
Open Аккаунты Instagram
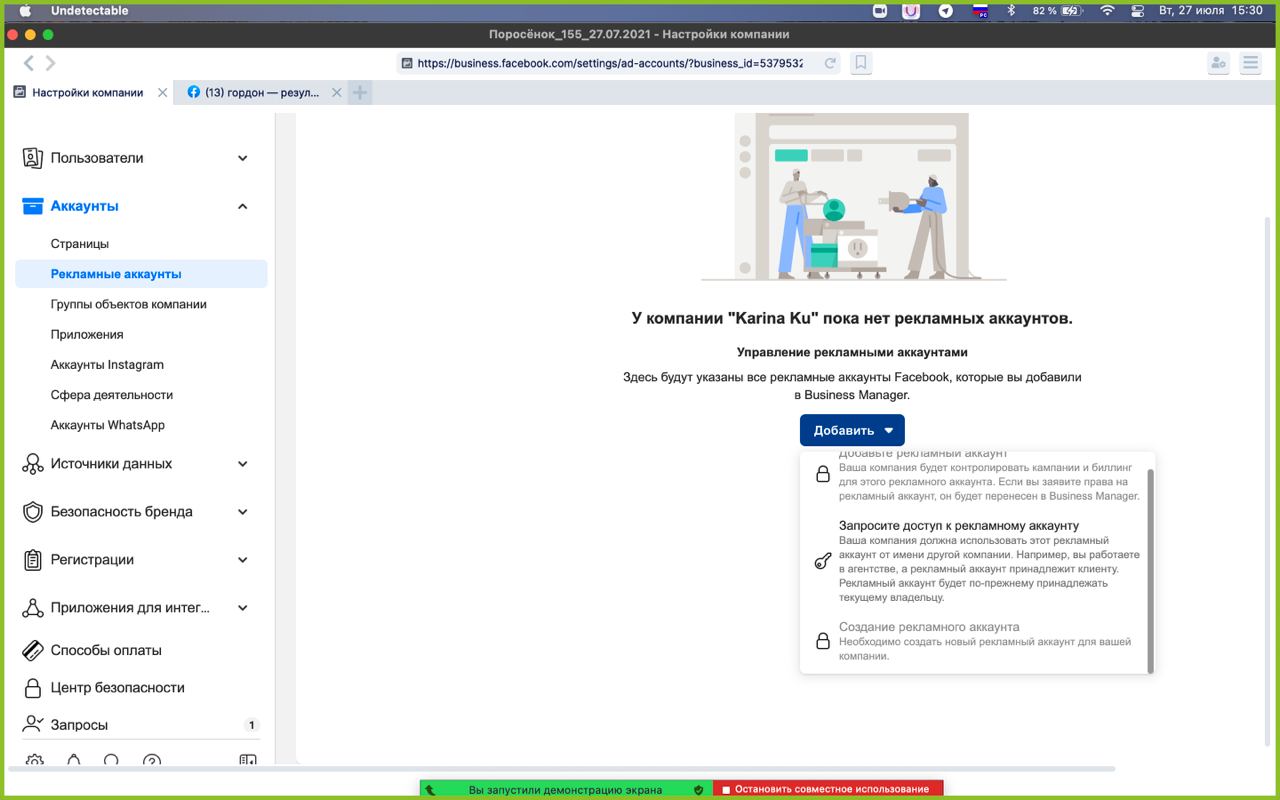coord(107,365)
